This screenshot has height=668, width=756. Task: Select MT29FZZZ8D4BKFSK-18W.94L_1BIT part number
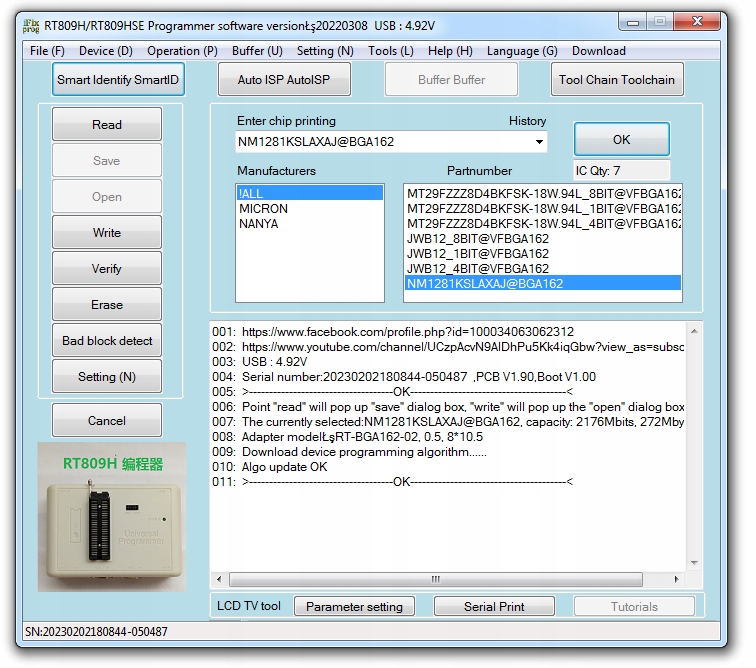point(543,208)
